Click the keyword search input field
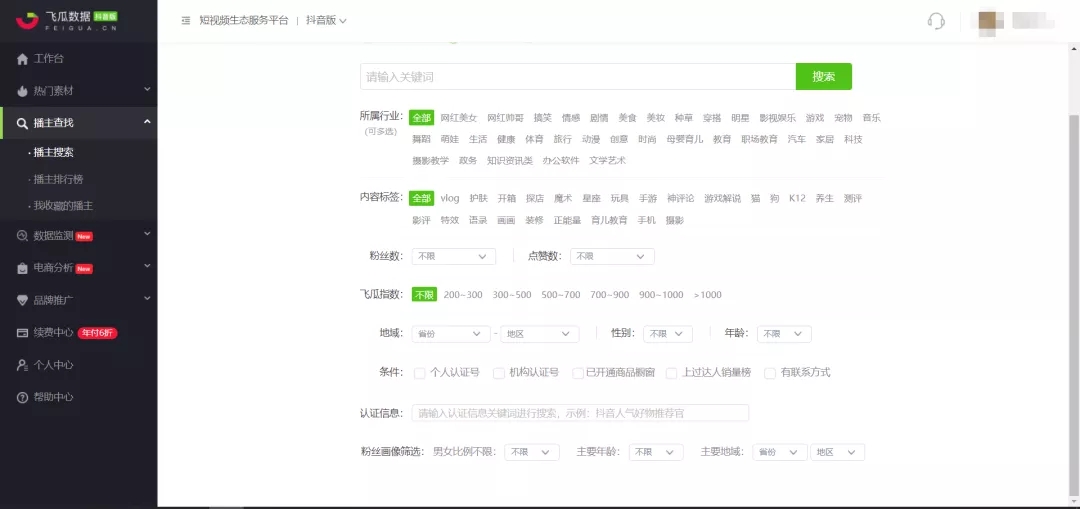This screenshot has height=509, width=1080. click(x=577, y=77)
